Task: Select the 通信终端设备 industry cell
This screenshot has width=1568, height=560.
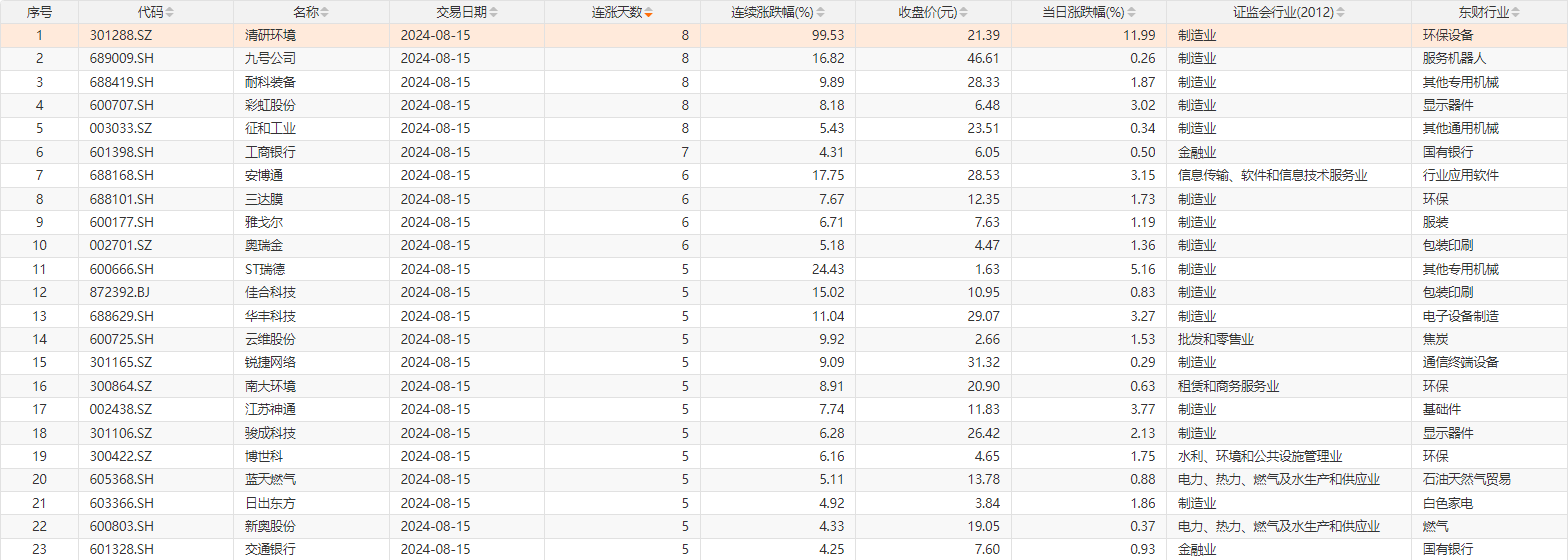Action: coord(1460,362)
